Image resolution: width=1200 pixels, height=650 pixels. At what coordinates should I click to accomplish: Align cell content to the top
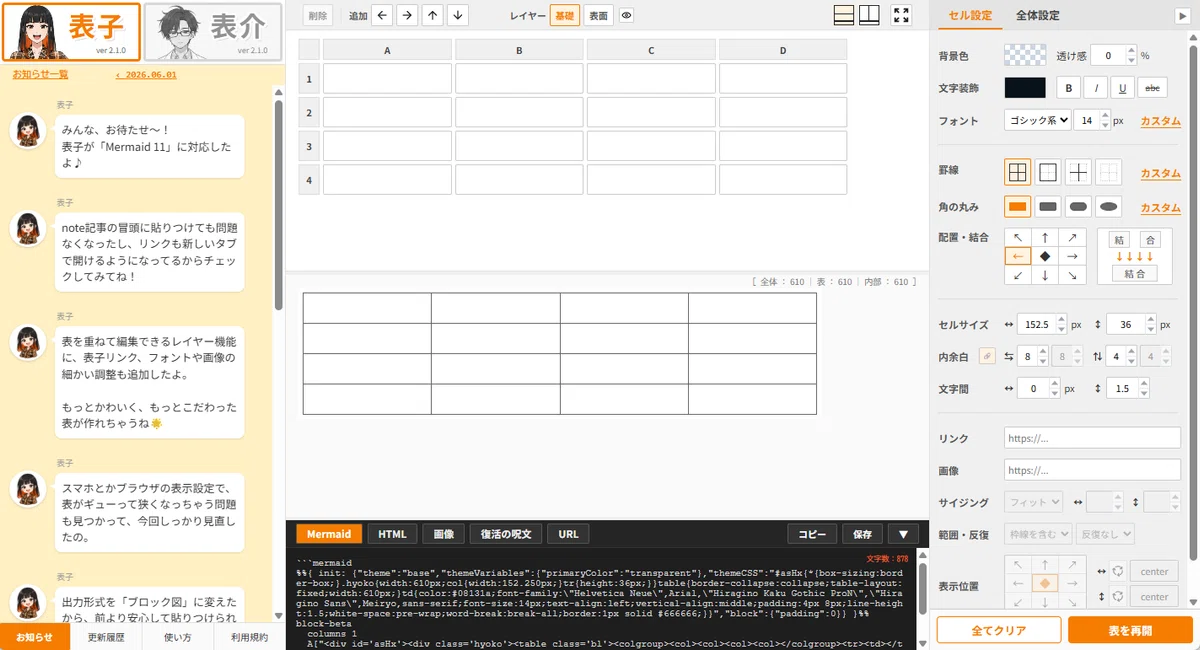(x=1045, y=238)
